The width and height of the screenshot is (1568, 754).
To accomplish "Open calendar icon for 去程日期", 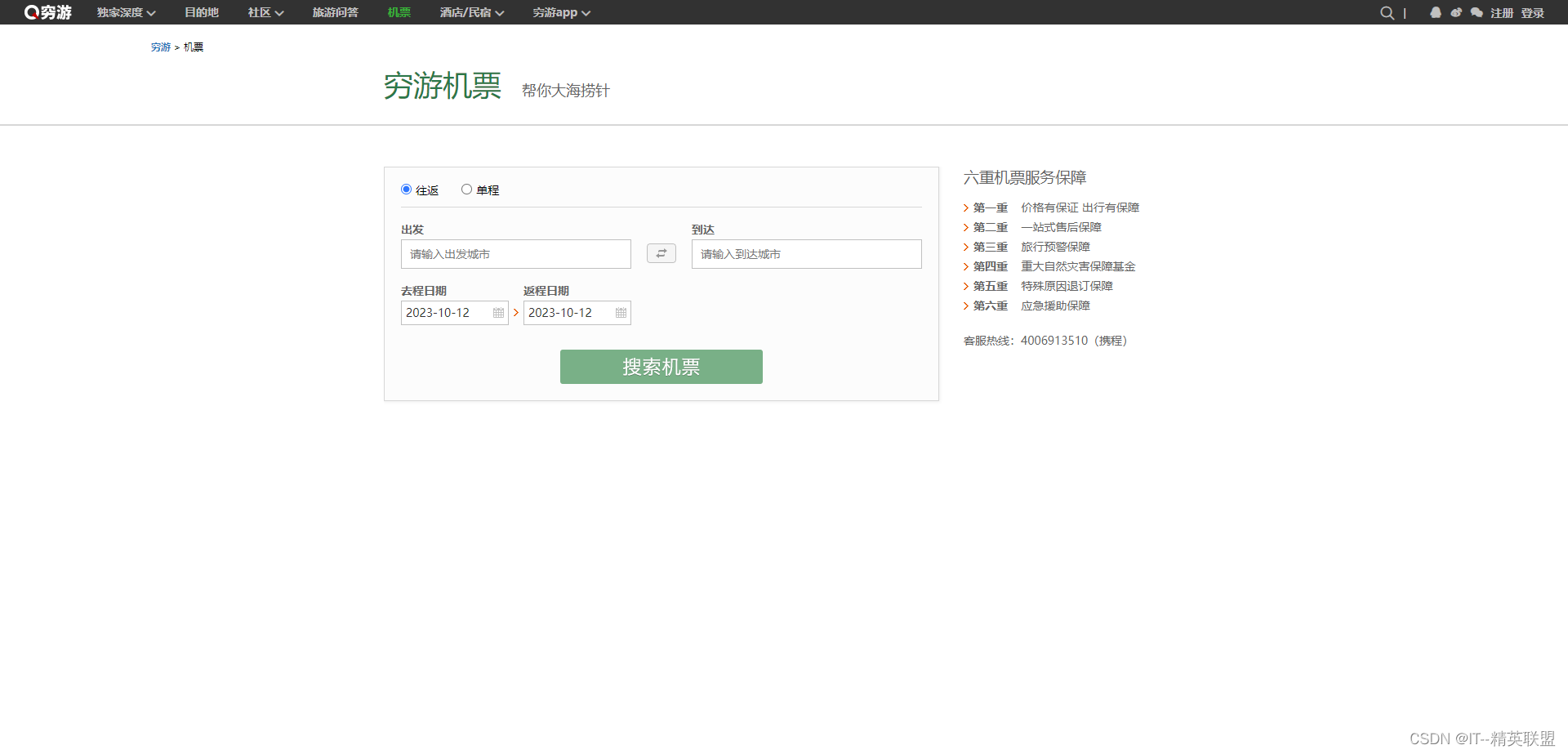I will click(498, 313).
